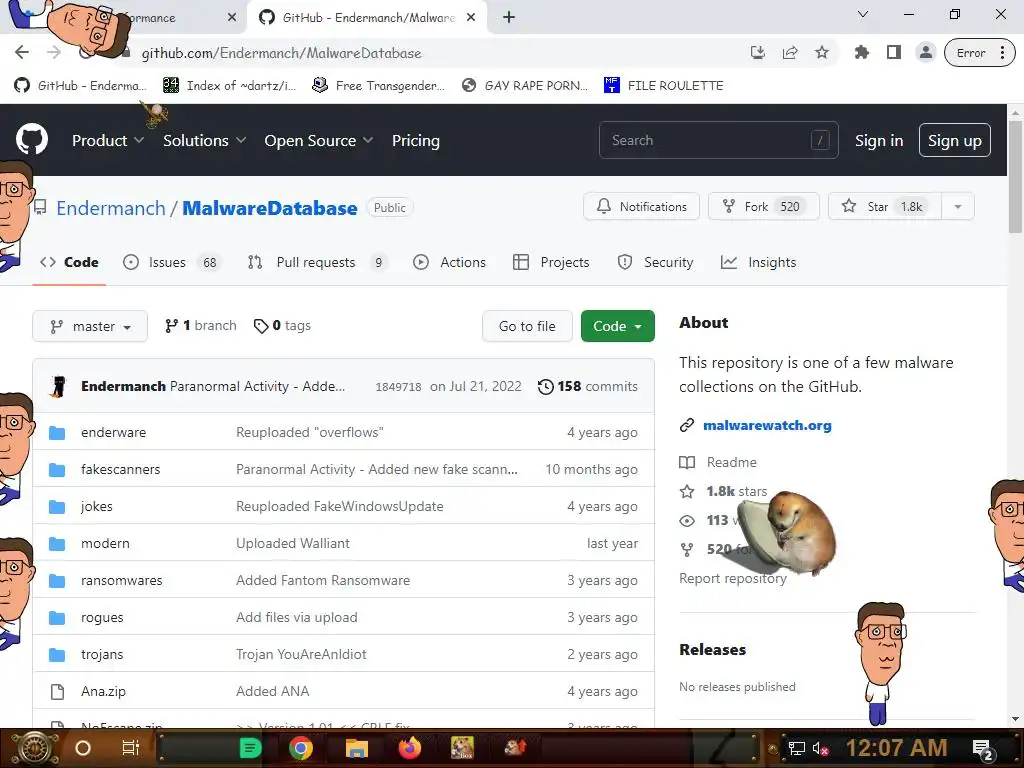
Task: Click Sign in
Action: [879, 140]
